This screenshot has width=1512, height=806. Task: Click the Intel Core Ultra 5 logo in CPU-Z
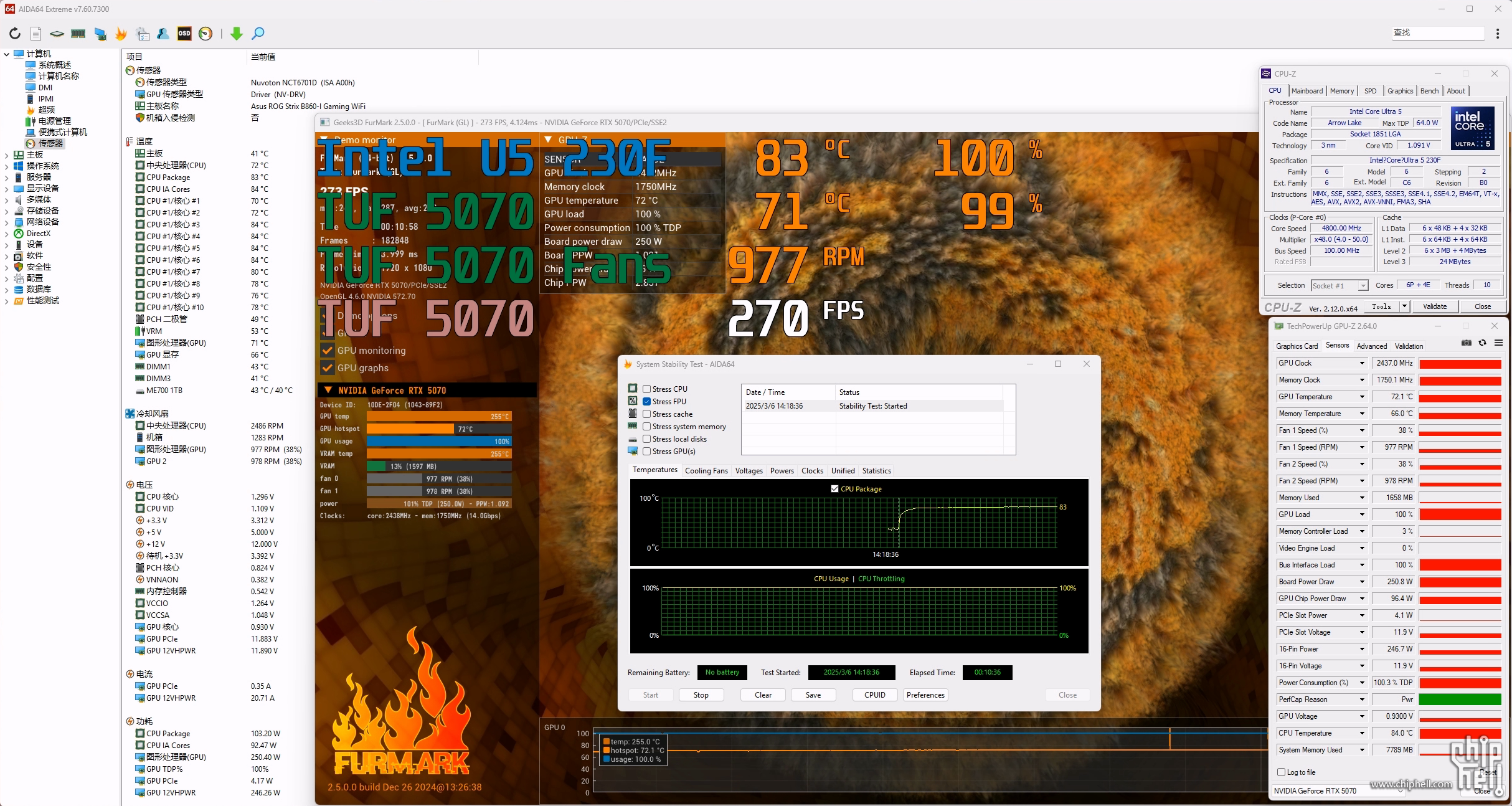(x=1473, y=128)
